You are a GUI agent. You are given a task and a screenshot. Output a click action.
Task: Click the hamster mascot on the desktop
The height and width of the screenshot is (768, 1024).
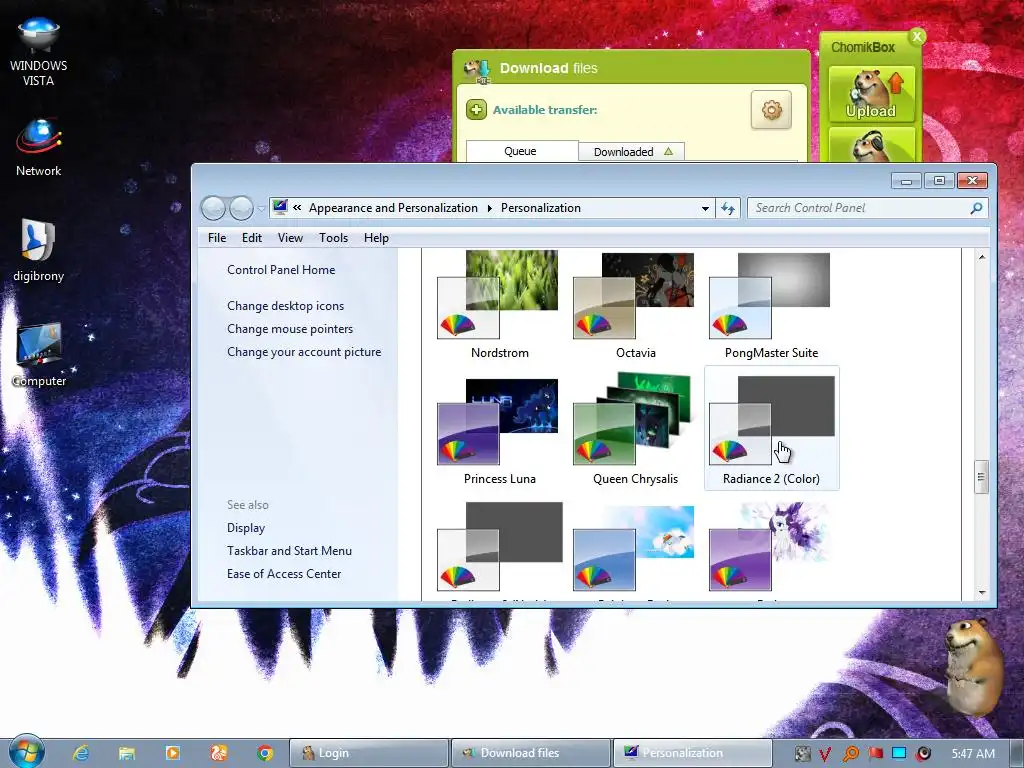click(975, 665)
